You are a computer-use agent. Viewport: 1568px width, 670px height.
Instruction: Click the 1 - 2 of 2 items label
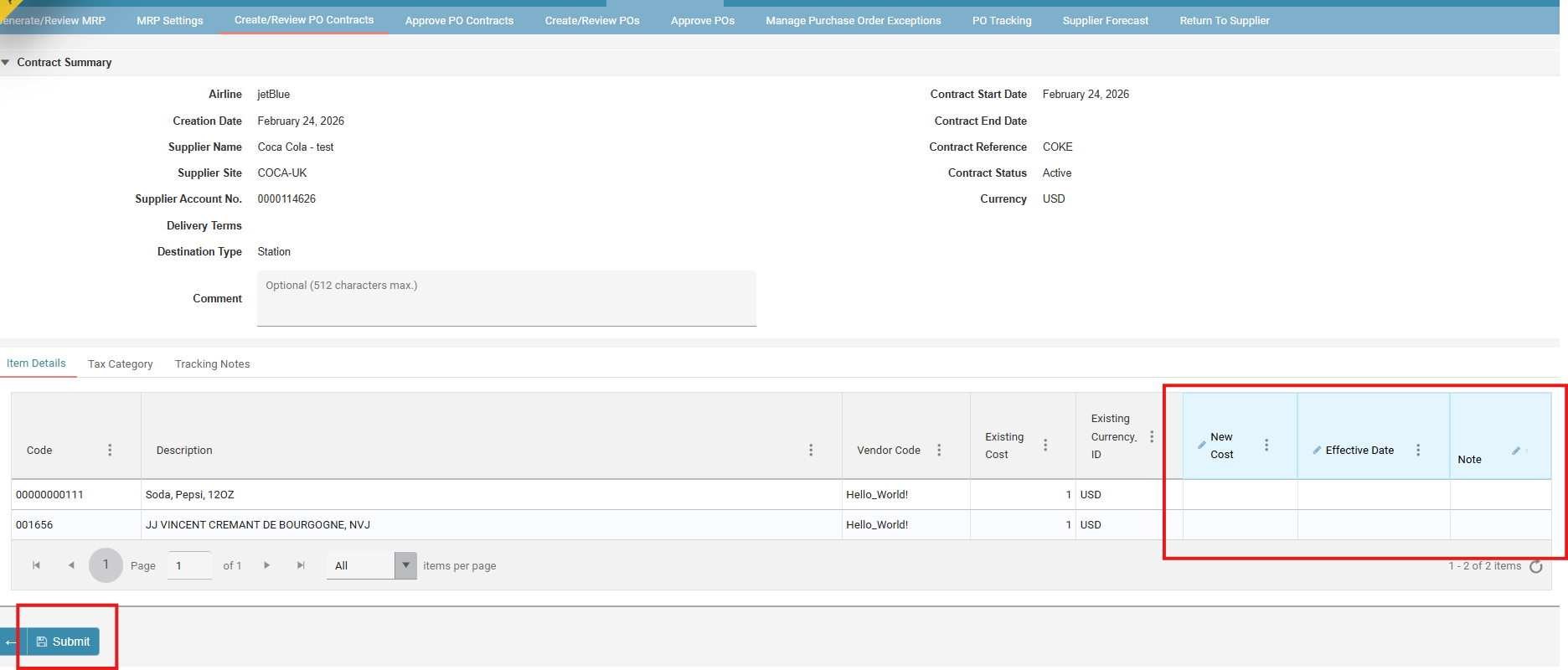(1485, 566)
